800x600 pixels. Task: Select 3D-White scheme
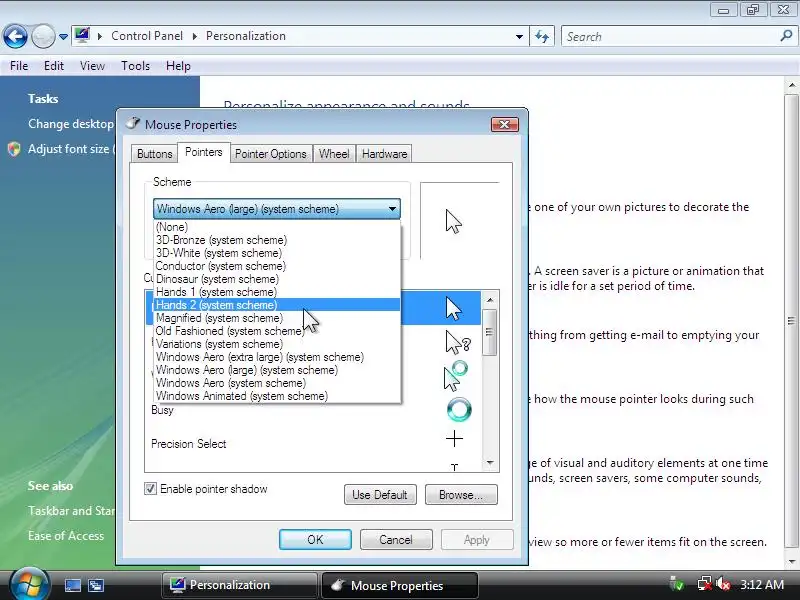click(x=277, y=253)
